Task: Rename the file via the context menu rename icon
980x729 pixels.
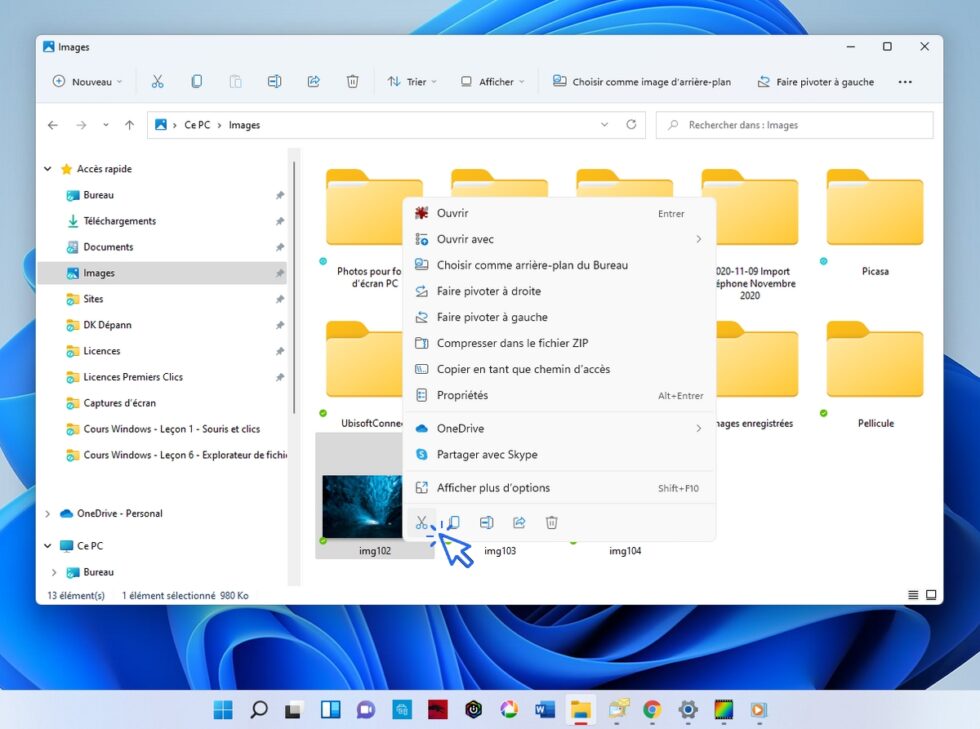Action: pos(487,522)
